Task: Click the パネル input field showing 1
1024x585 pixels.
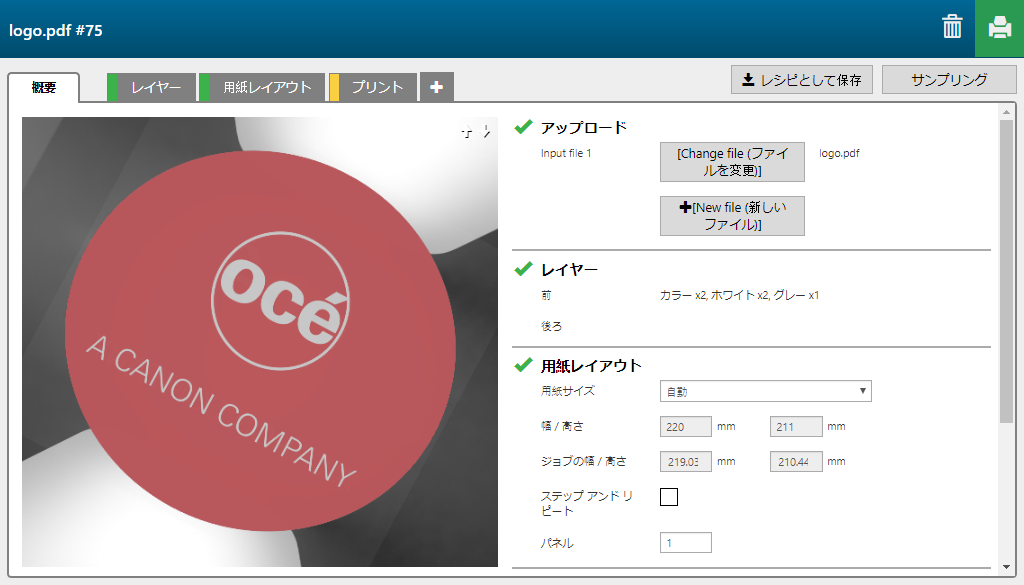Action: pyautogui.click(x=686, y=543)
